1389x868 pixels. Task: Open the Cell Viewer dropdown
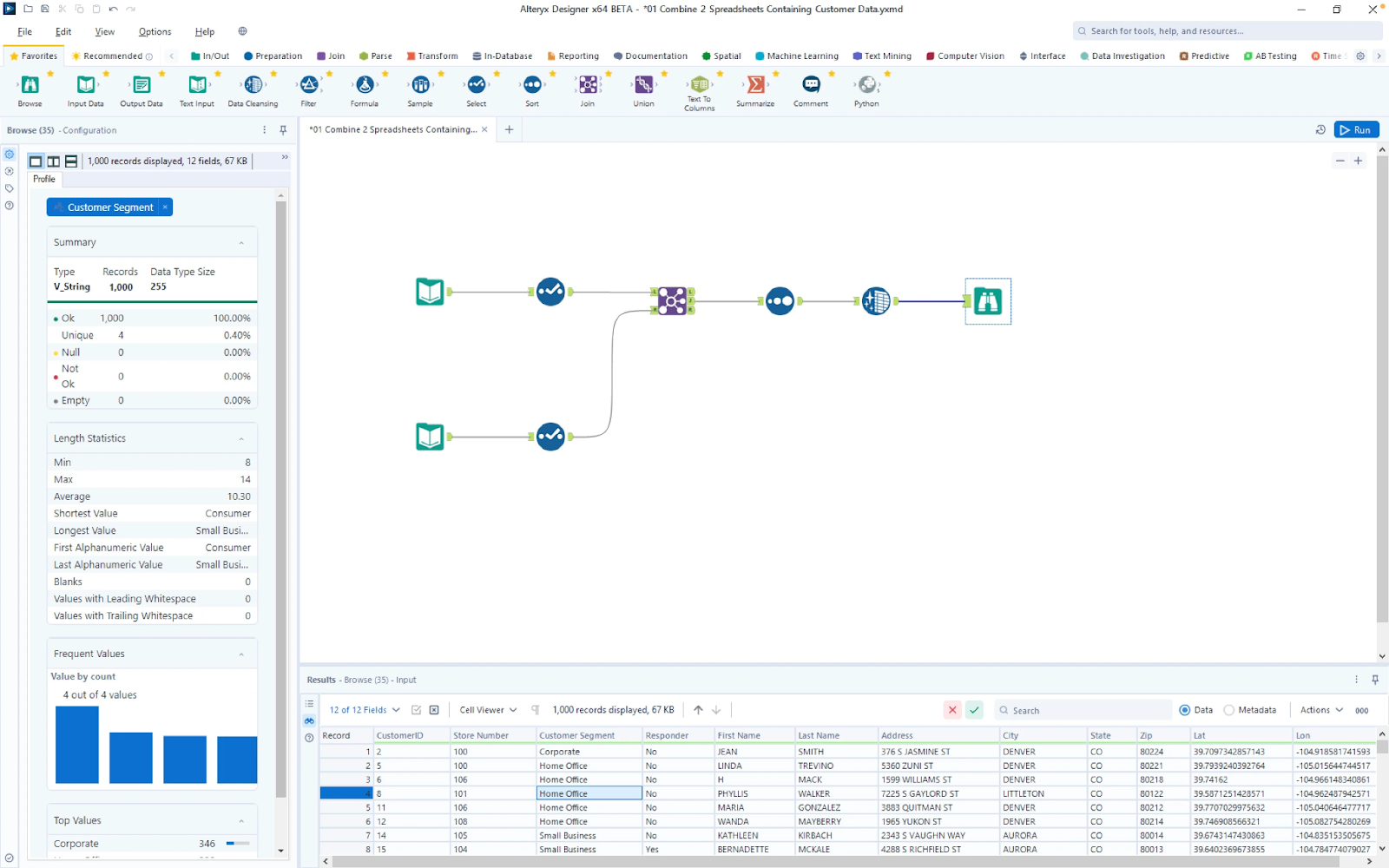488,709
